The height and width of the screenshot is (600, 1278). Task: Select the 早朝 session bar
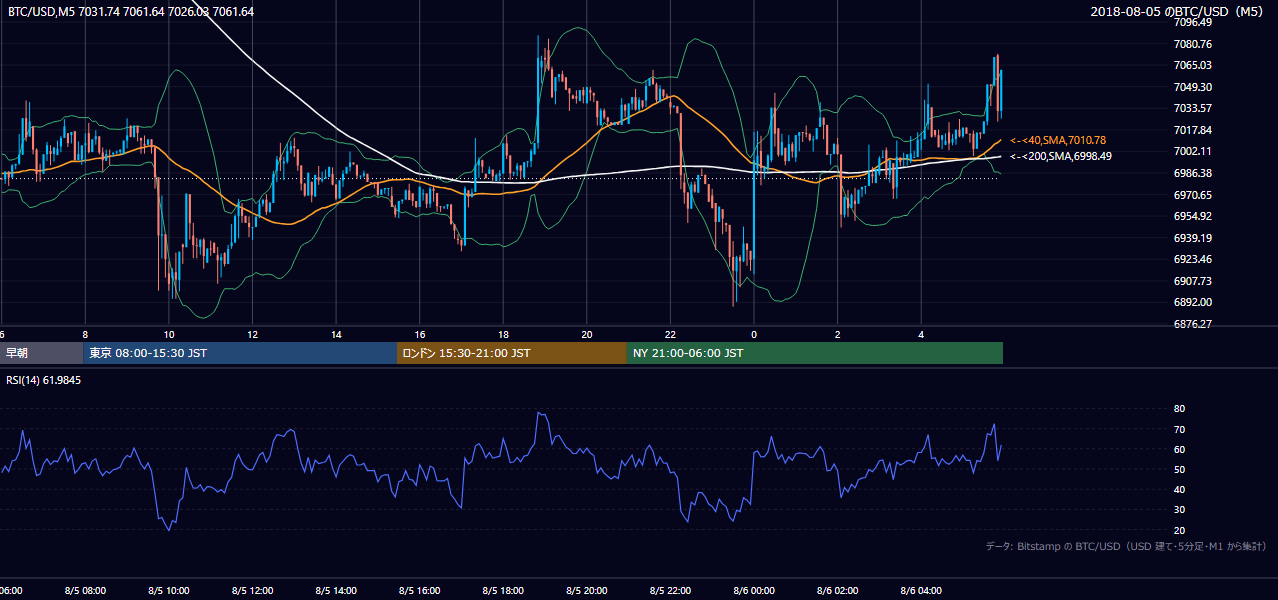[x=42, y=353]
